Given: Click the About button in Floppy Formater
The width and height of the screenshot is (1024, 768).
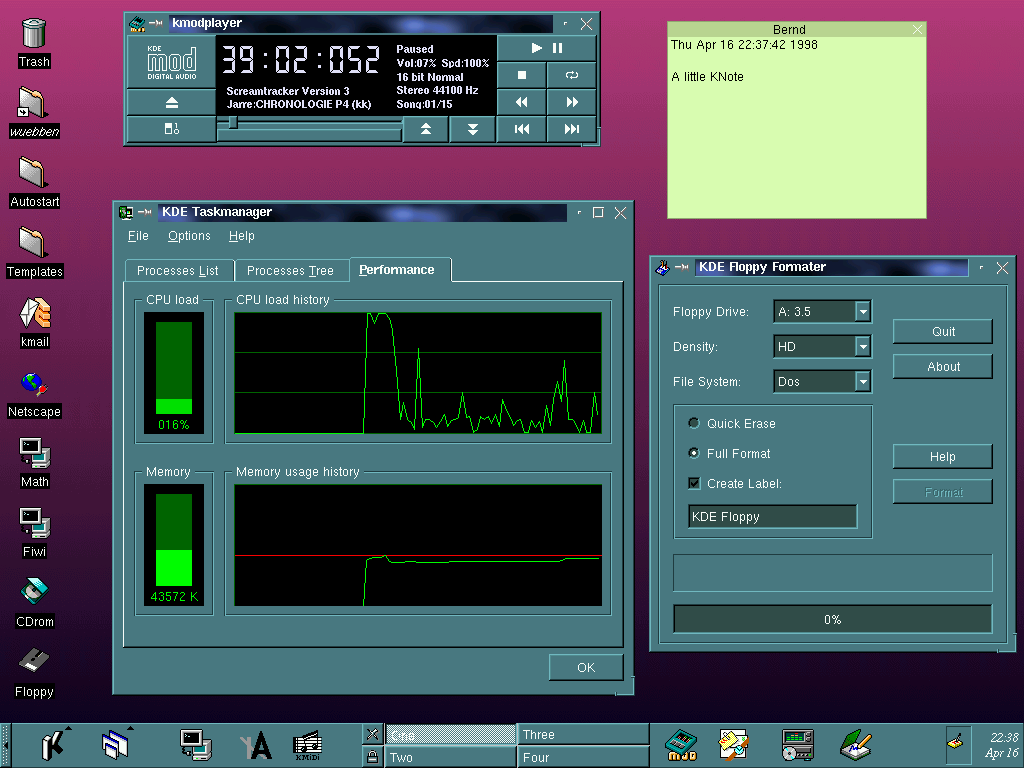Looking at the screenshot, I should coord(942,367).
